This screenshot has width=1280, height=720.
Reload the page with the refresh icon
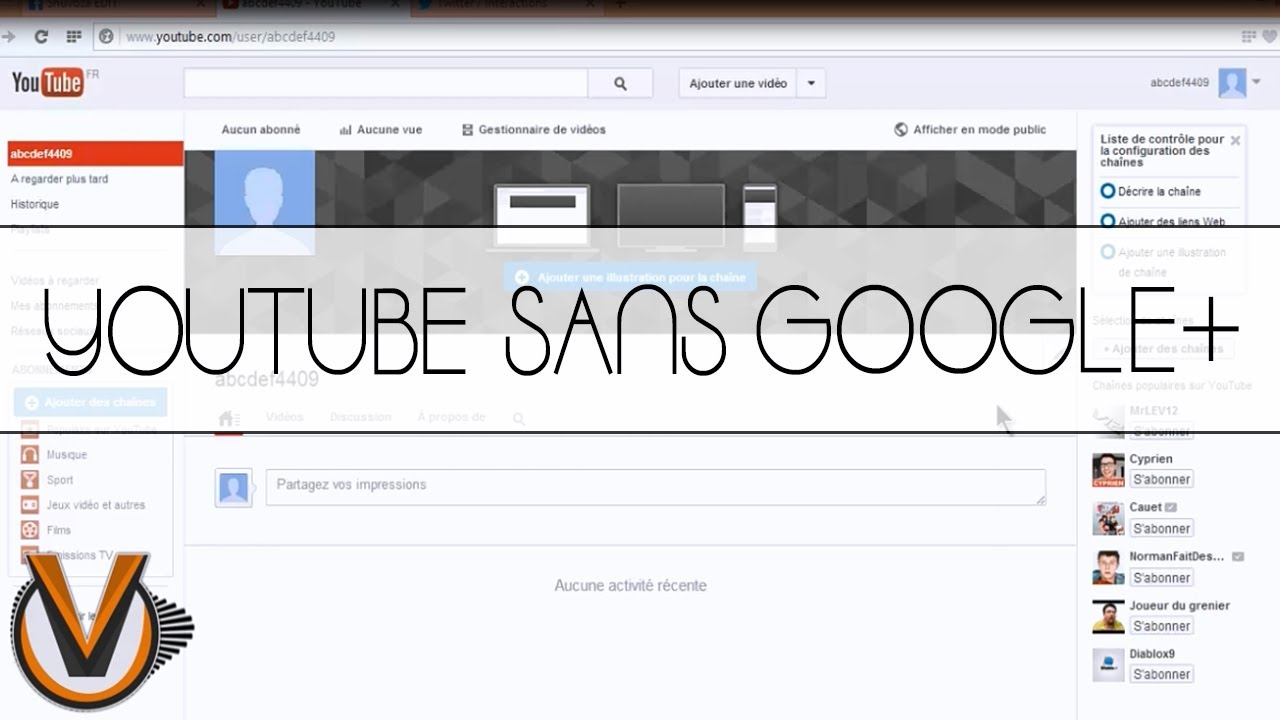point(41,37)
